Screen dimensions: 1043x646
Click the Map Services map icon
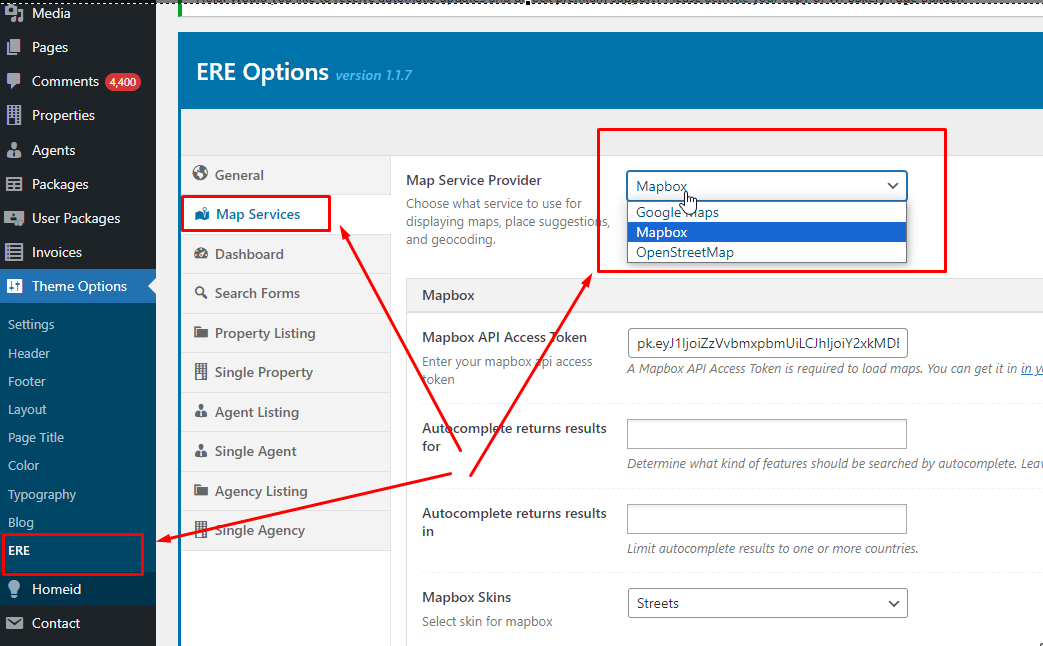coord(202,214)
